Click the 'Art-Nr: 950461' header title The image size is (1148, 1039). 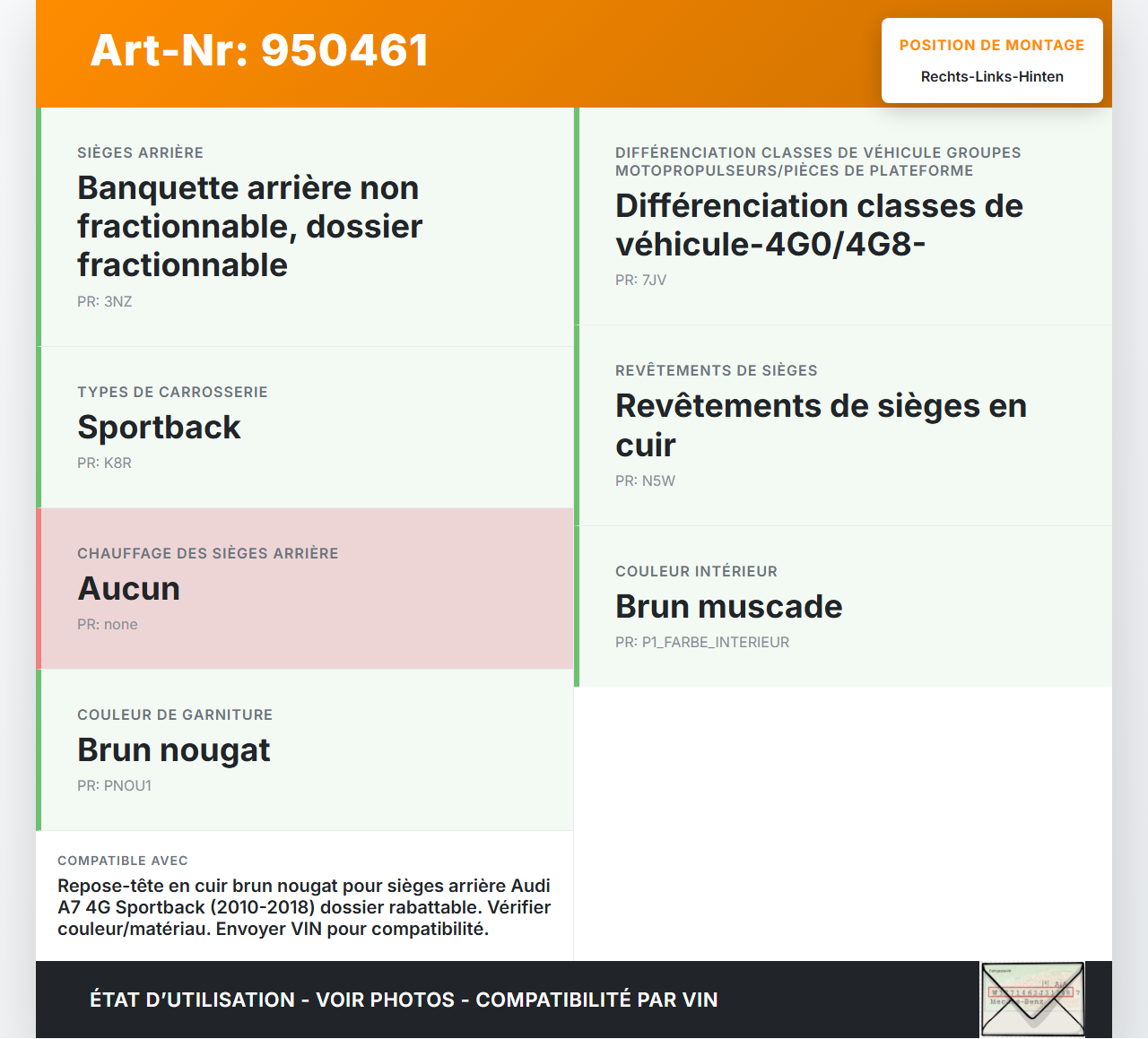tap(259, 51)
